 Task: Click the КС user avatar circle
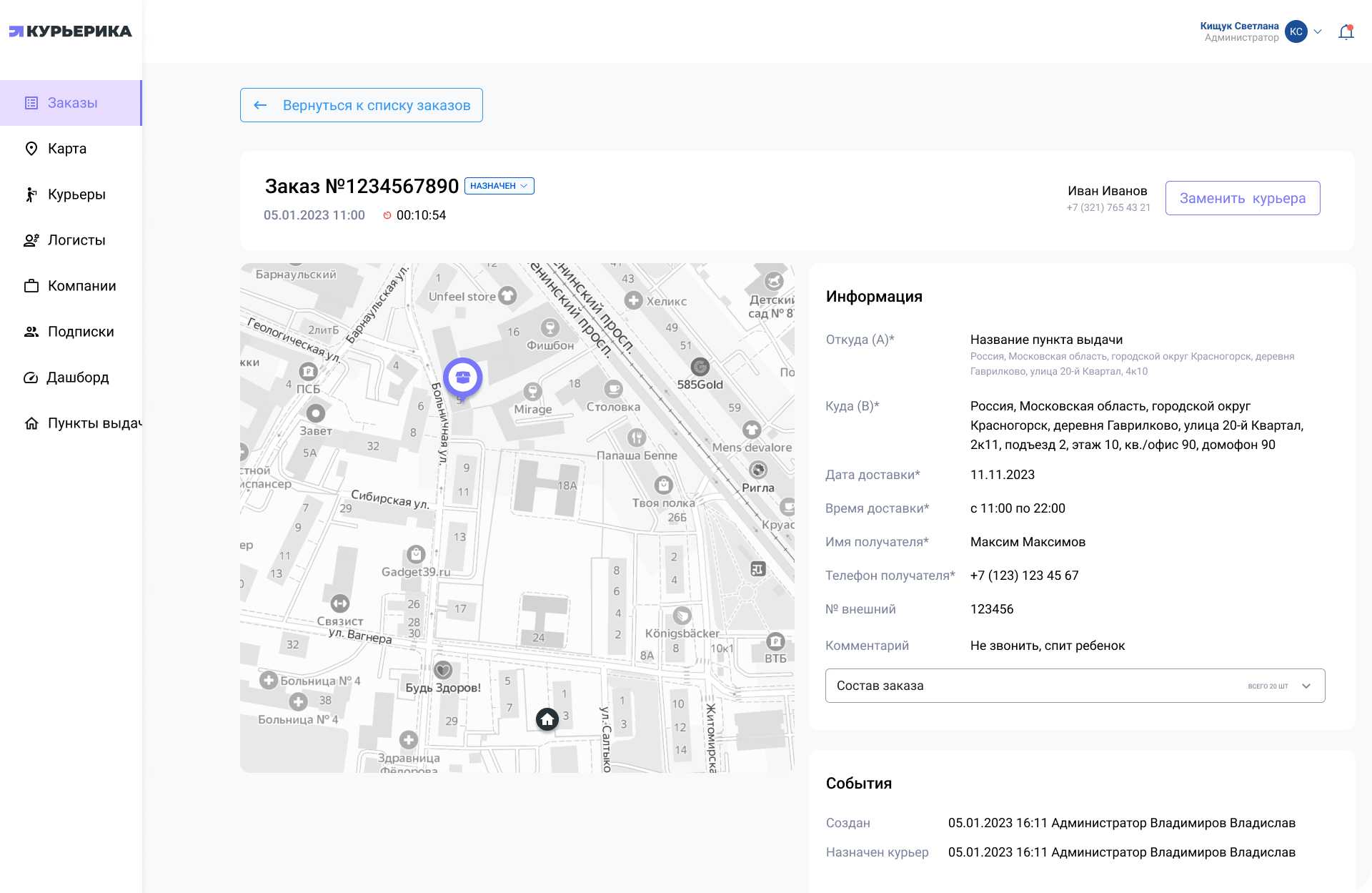click(x=1296, y=31)
